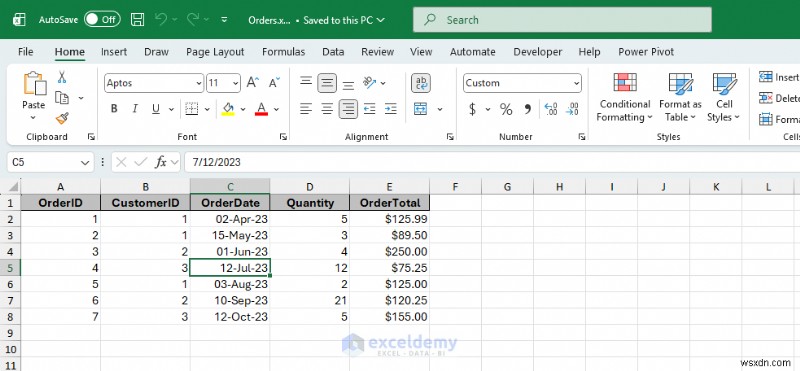Select the column C header

pos(230,187)
